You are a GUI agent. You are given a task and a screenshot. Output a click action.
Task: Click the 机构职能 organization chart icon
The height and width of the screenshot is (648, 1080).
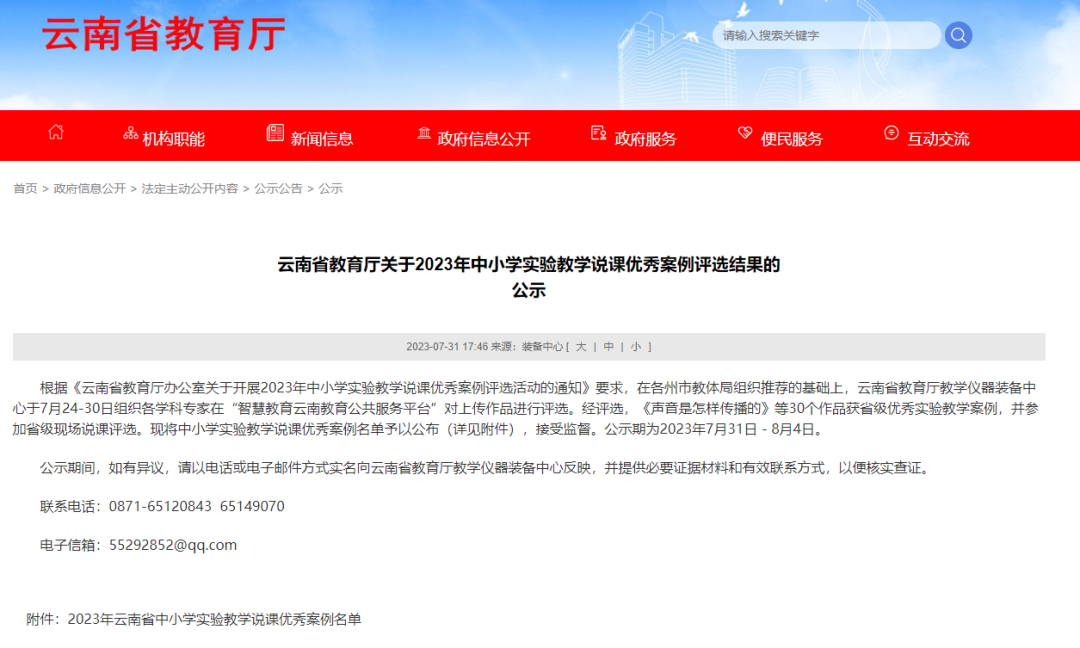(130, 133)
